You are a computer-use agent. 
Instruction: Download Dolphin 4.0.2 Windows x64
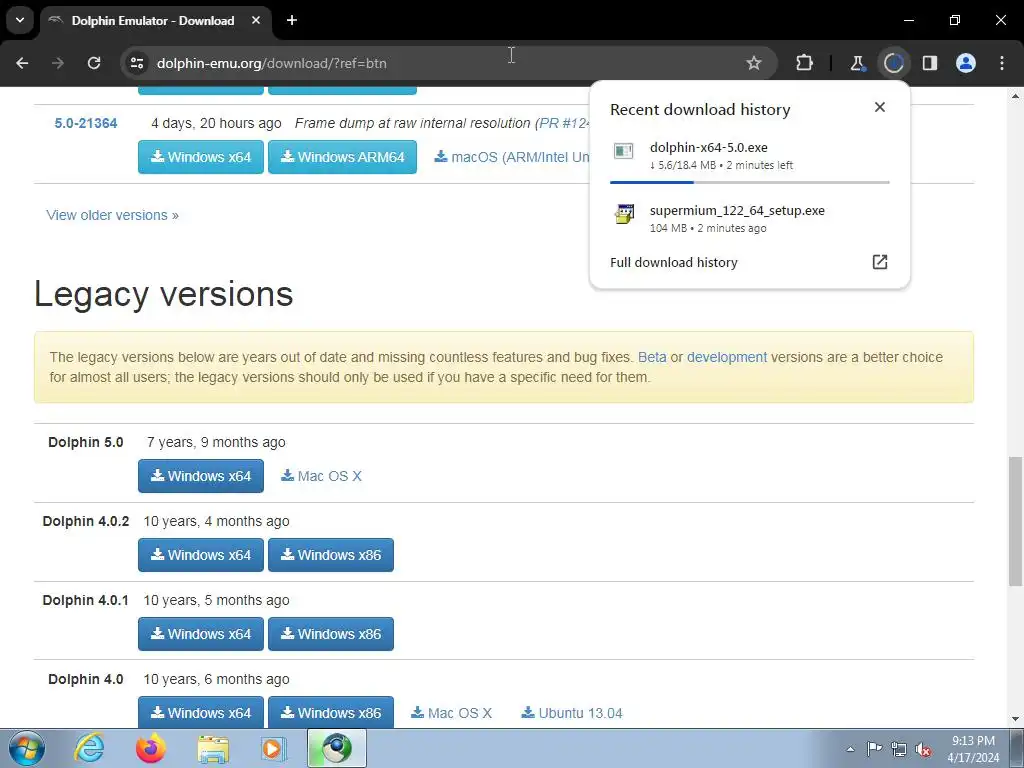pyautogui.click(x=200, y=555)
